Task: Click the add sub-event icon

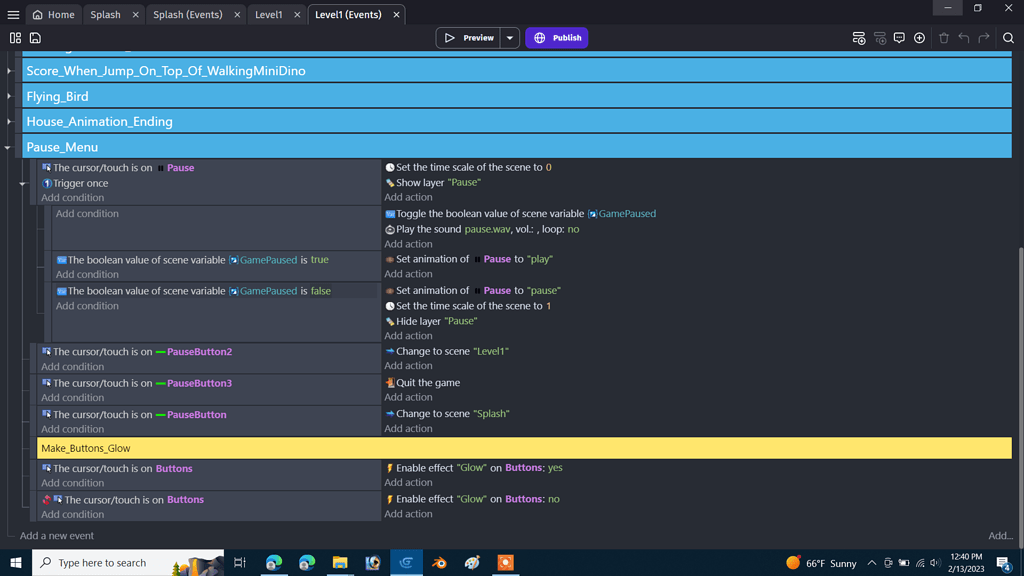Action: click(x=880, y=38)
